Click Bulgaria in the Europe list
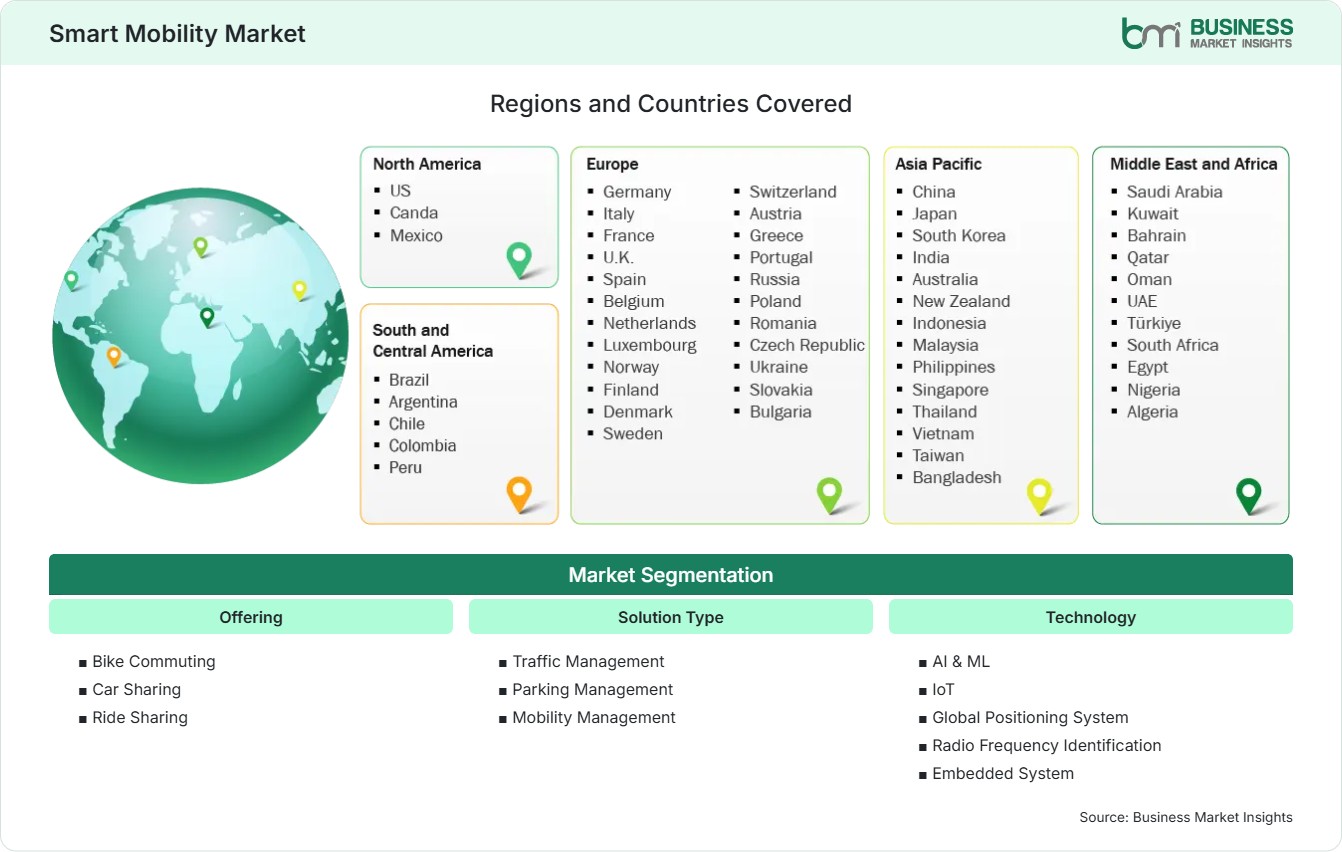The width and height of the screenshot is (1342, 852). tap(781, 412)
